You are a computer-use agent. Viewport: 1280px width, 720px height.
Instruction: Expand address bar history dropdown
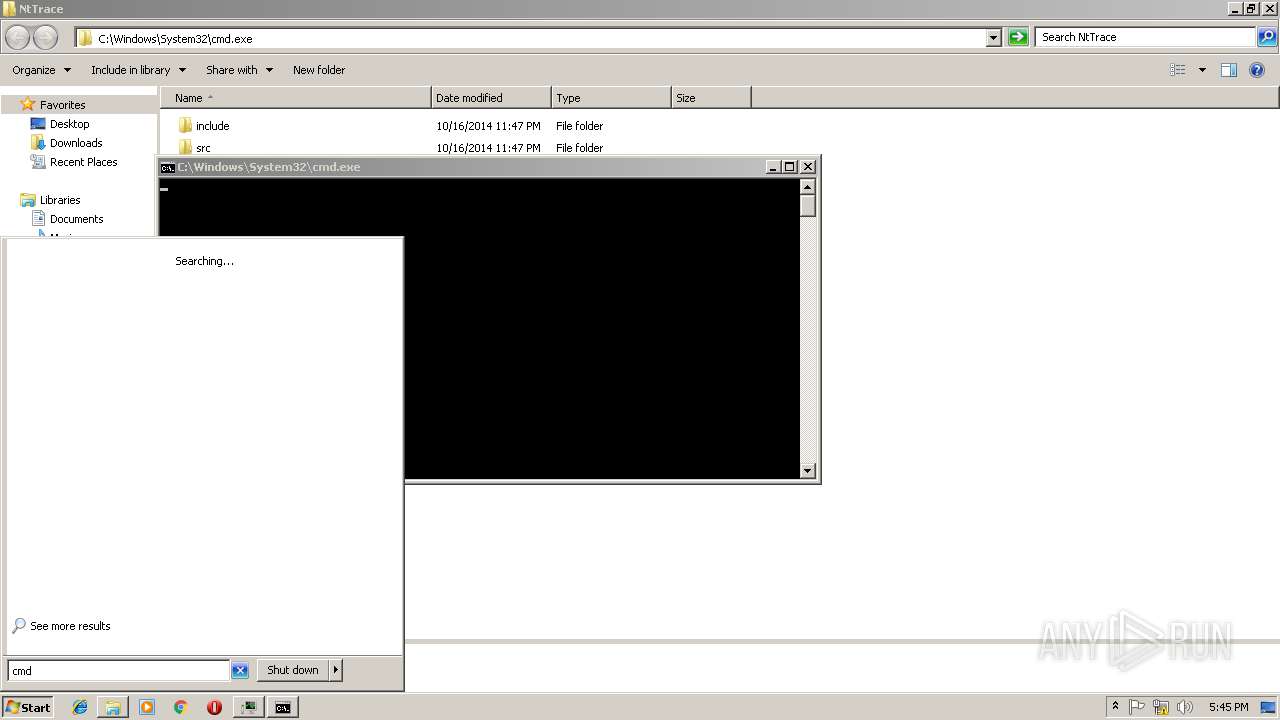pyautogui.click(x=993, y=38)
